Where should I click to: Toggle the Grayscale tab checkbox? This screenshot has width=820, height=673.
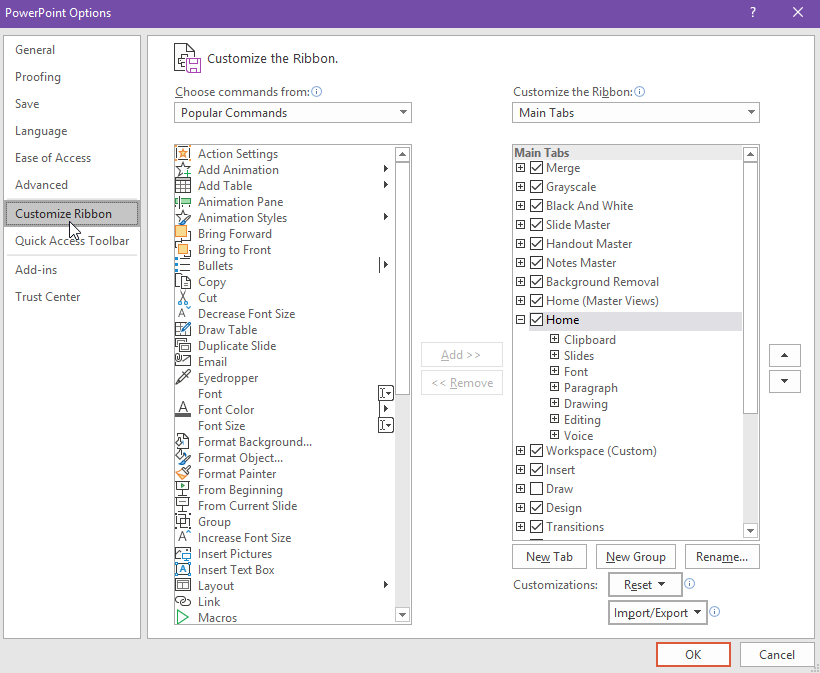pyautogui.click(x=536, y=187)
